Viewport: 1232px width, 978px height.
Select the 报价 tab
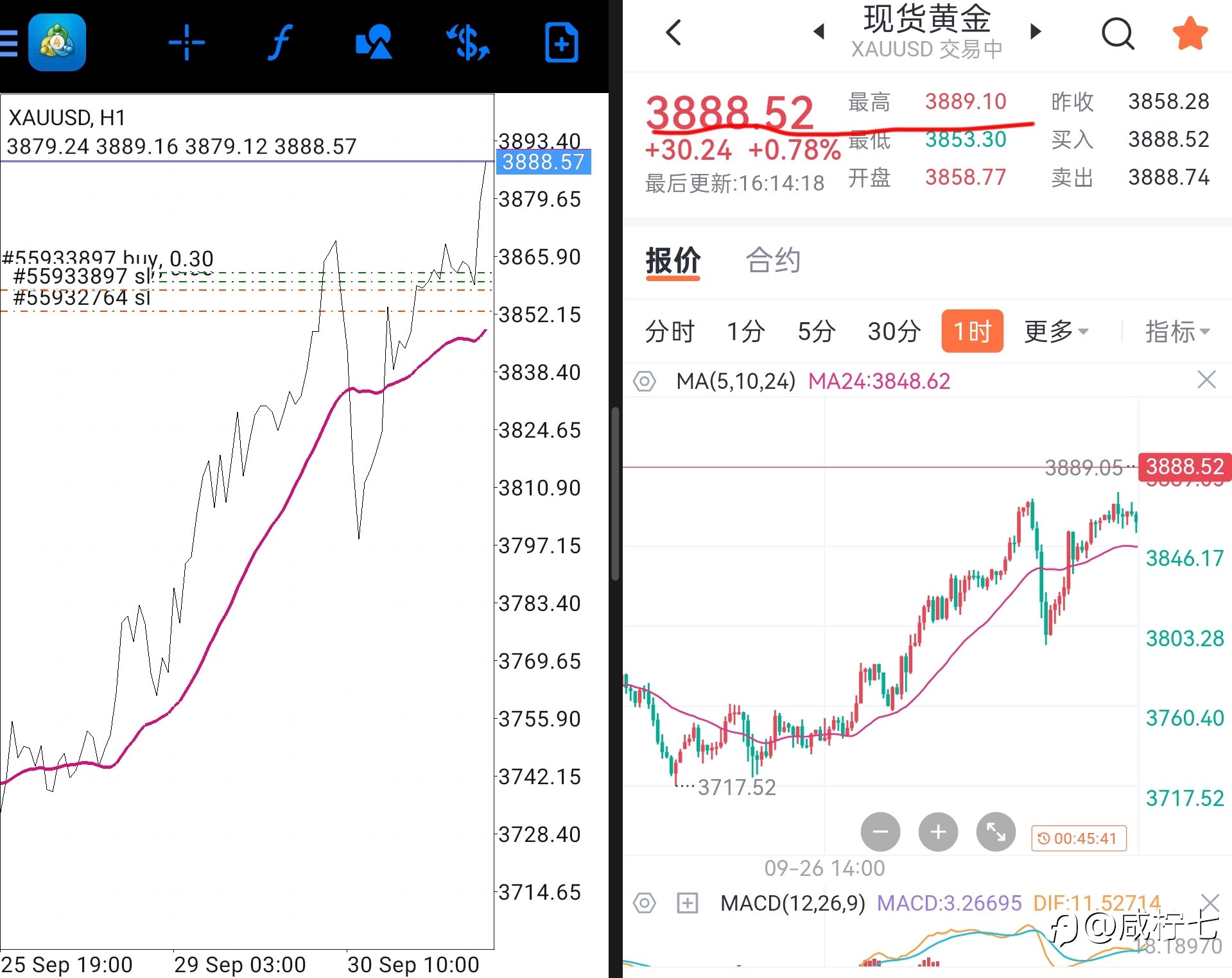click(672, 261)
